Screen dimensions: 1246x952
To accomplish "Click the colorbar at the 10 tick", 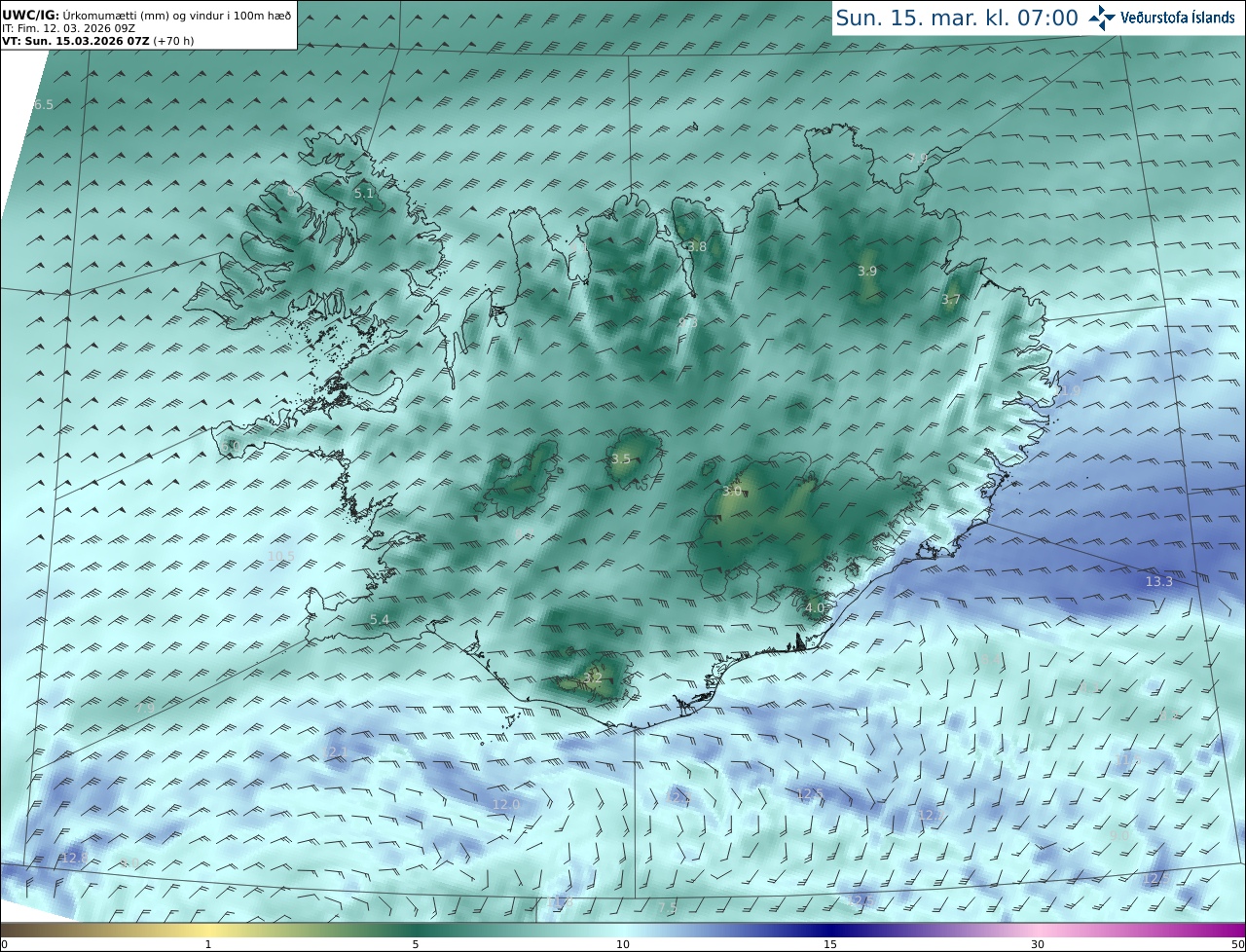I will pos(623,944).
